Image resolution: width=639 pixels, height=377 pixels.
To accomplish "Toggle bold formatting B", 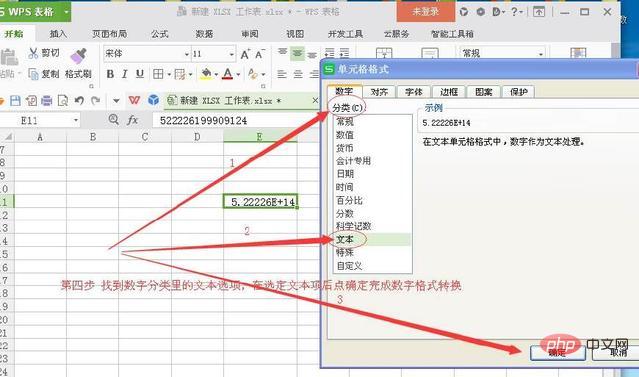I will coord(110,74).
